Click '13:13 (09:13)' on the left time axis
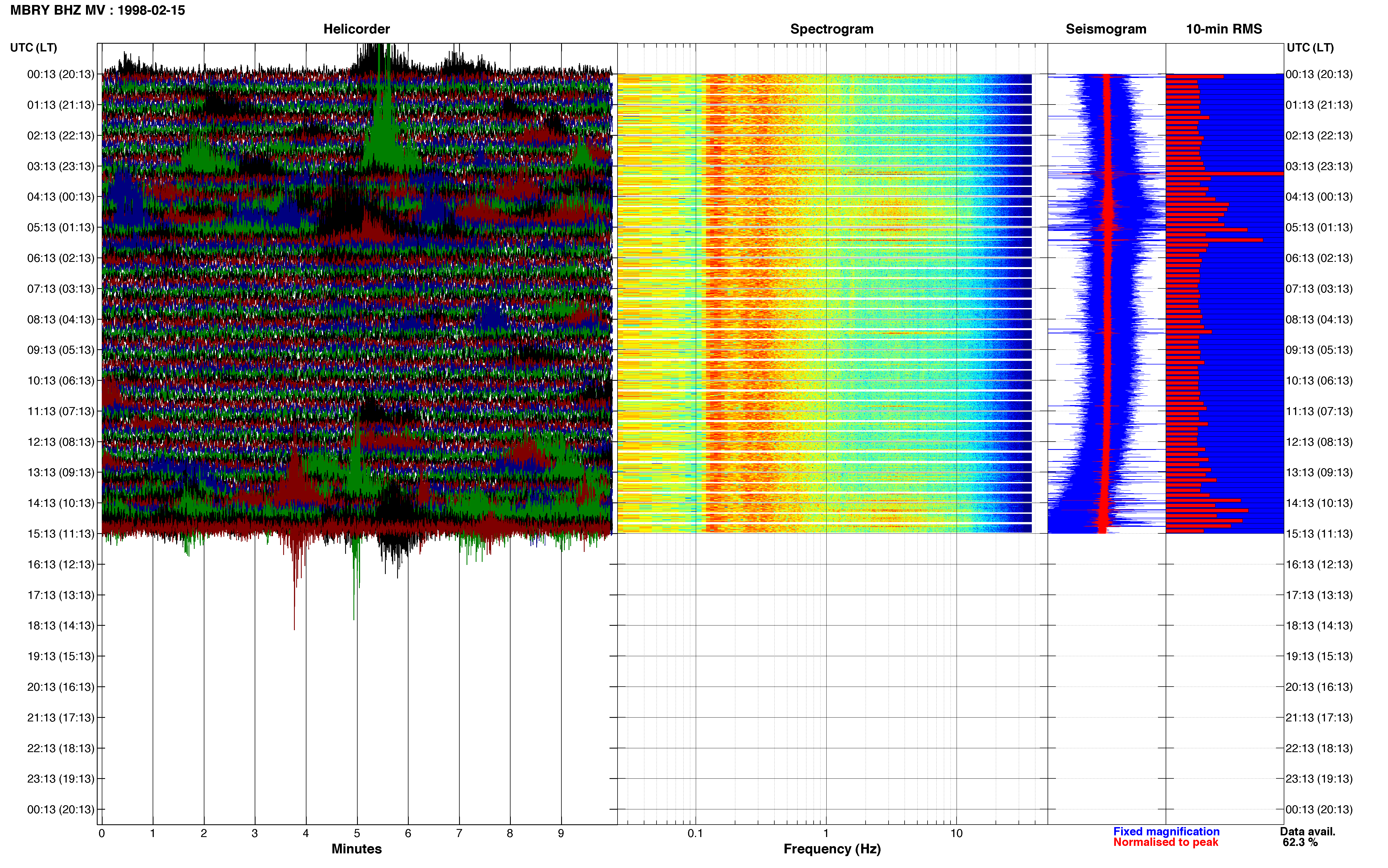 pyautogui.click(x=61, y=473)
